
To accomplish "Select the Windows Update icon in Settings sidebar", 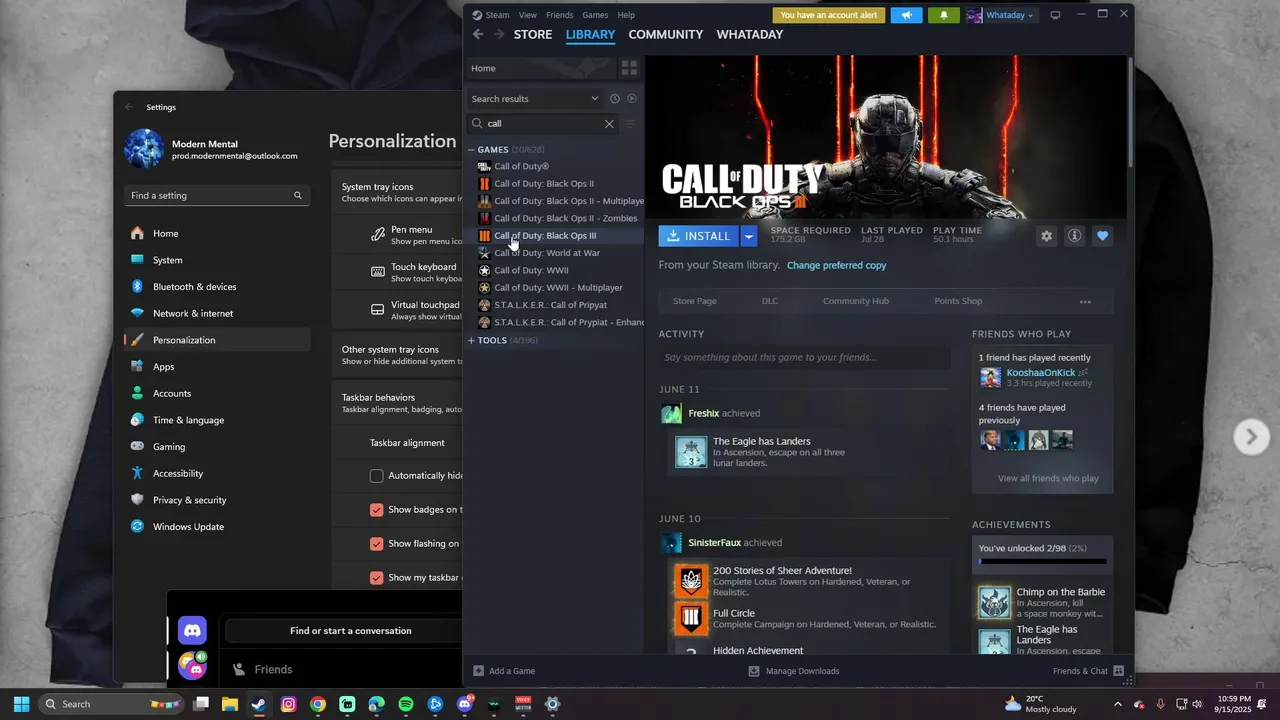I will pyautogui.click(x=137, y=527).
